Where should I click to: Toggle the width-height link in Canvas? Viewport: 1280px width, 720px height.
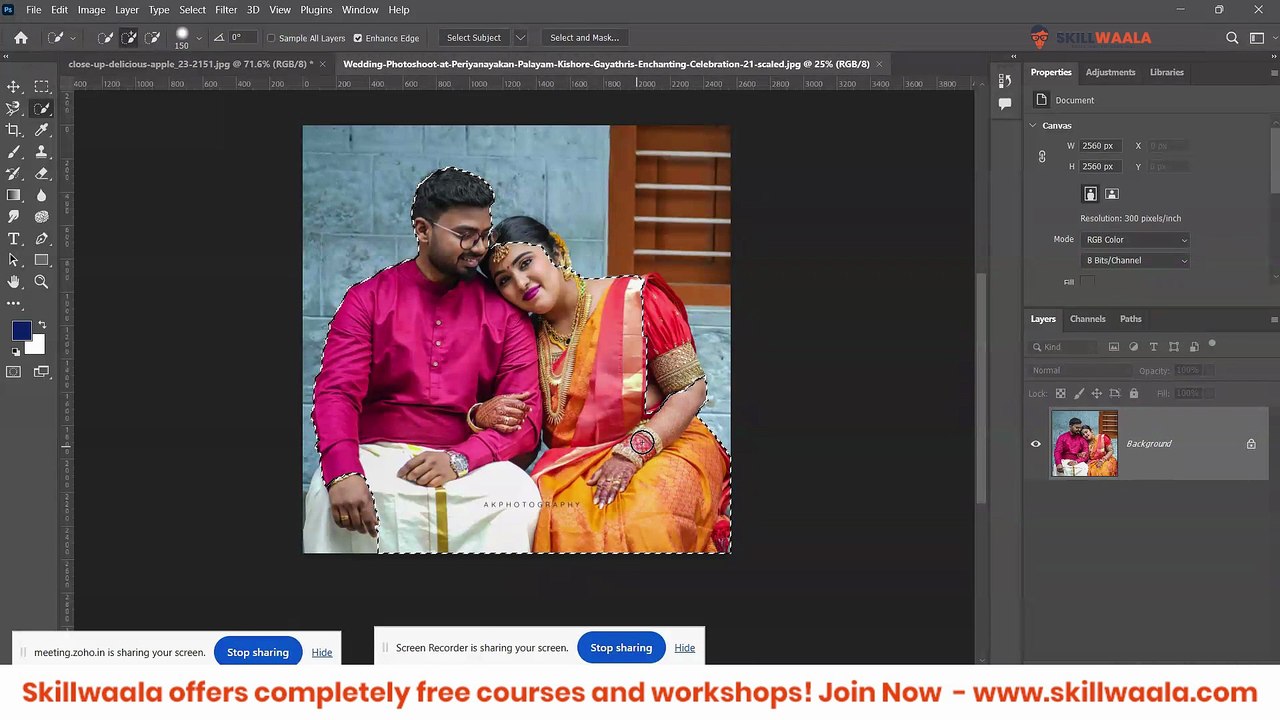pyautogui.click(x=1042, y=156)
